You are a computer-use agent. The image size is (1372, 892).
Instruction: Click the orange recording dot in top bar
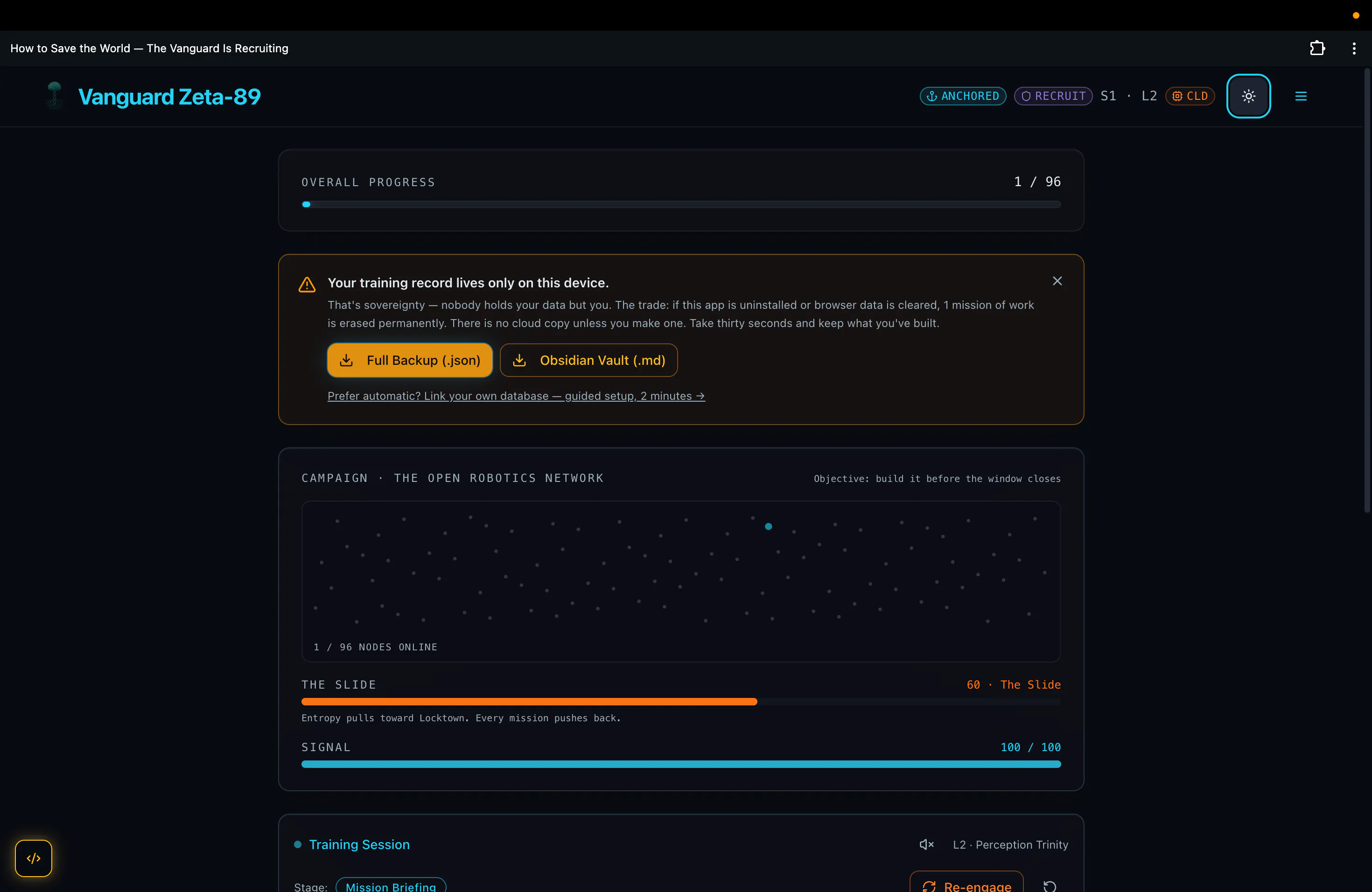point(1356,15)
